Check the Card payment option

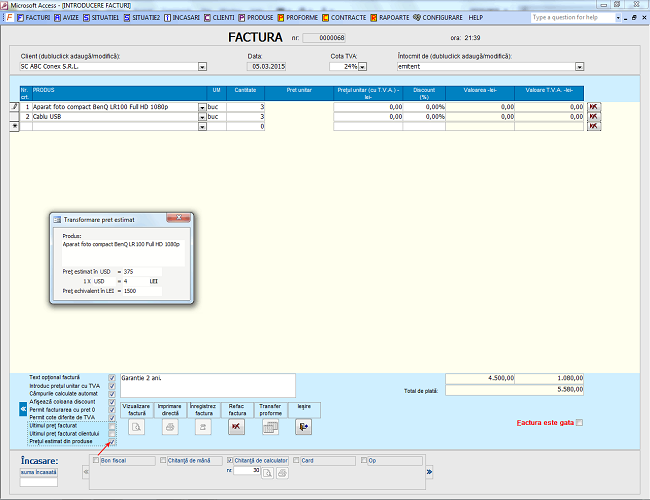click(x=296, y=460)
